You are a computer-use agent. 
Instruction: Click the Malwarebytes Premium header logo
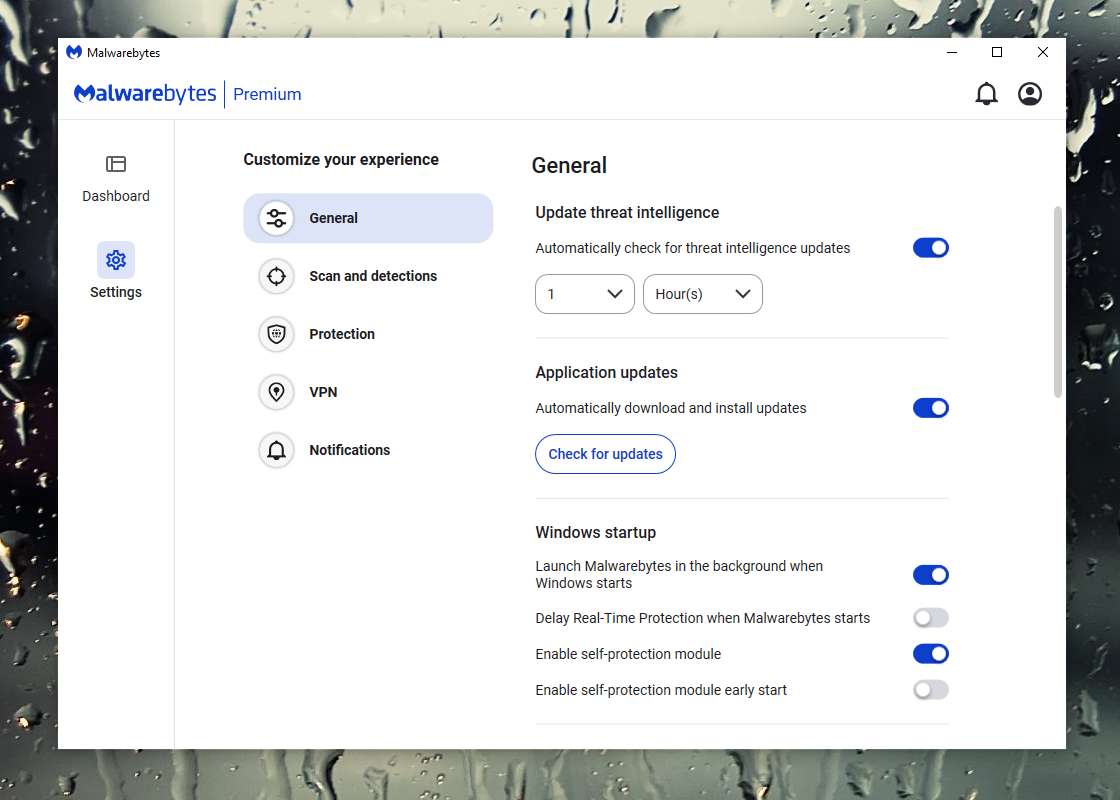click(187, 94)
